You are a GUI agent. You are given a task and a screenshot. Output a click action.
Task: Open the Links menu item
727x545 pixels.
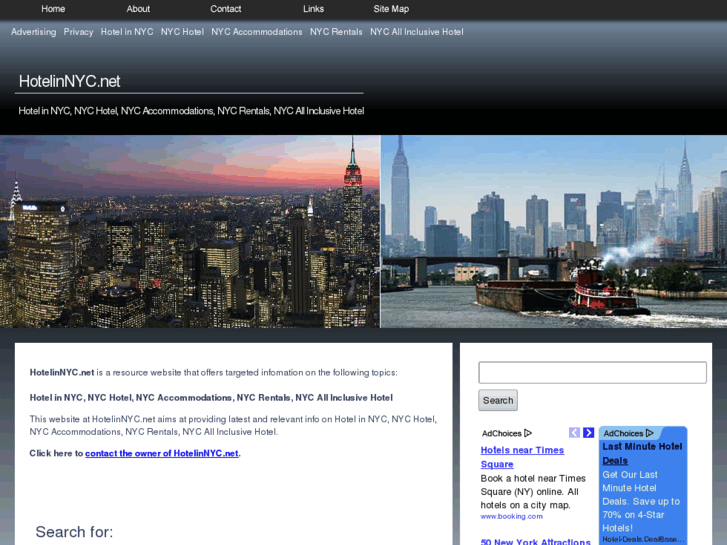[x=313, y=9]
